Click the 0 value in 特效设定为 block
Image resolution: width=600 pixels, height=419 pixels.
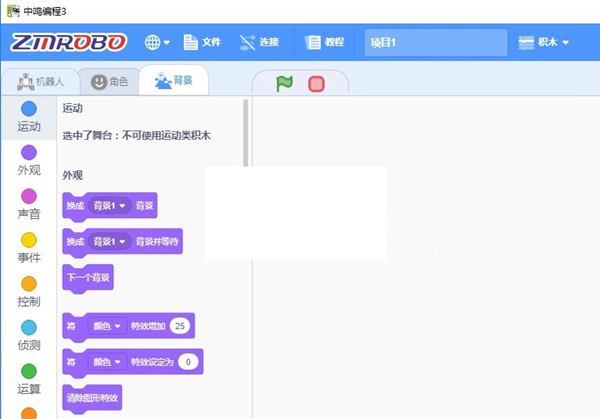188,362
